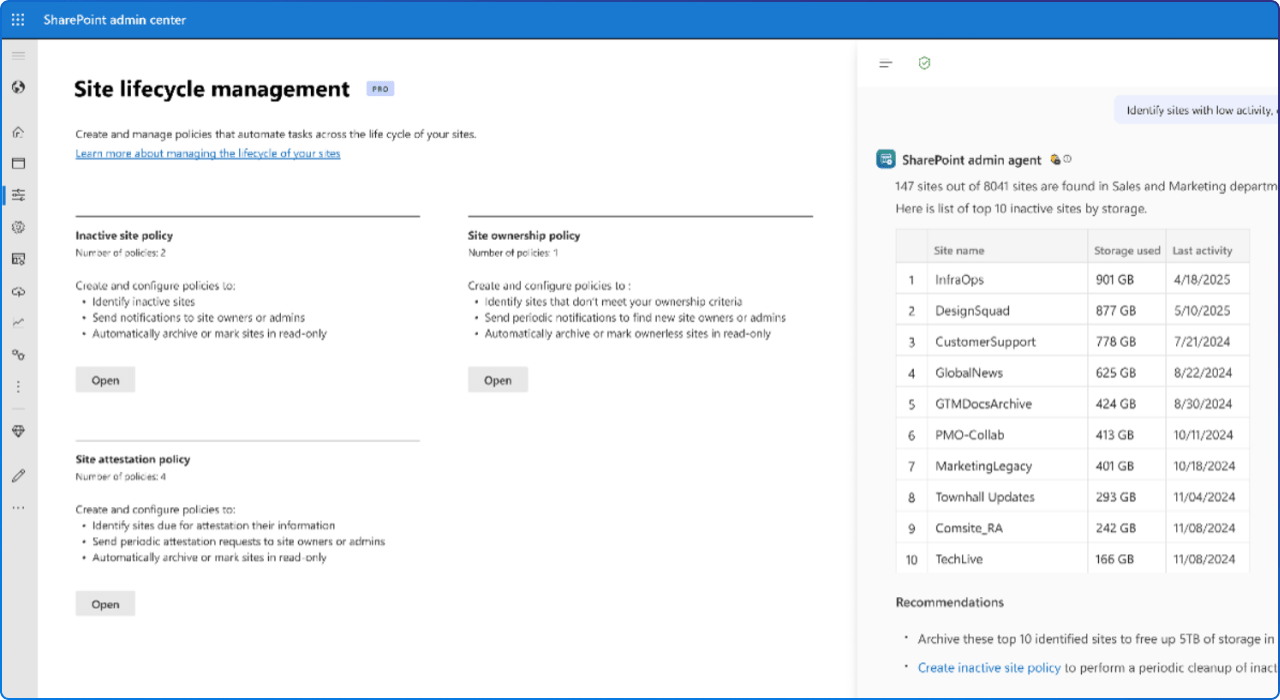1280x700 pixels.
Task: Click the SharePoint admin center title
Action: pos(114,20)
